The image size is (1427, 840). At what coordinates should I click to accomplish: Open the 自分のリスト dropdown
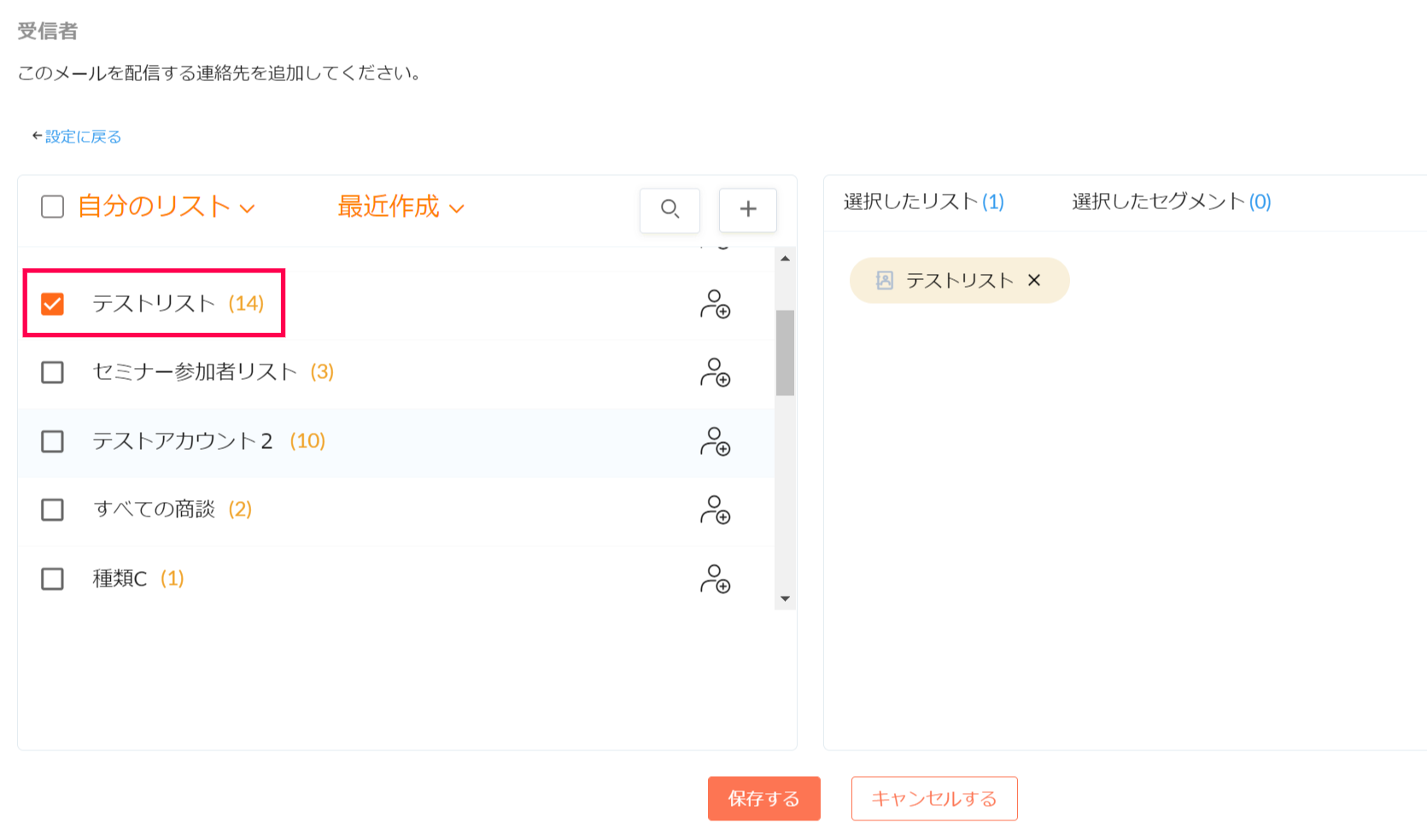click(x=167, y=207)
